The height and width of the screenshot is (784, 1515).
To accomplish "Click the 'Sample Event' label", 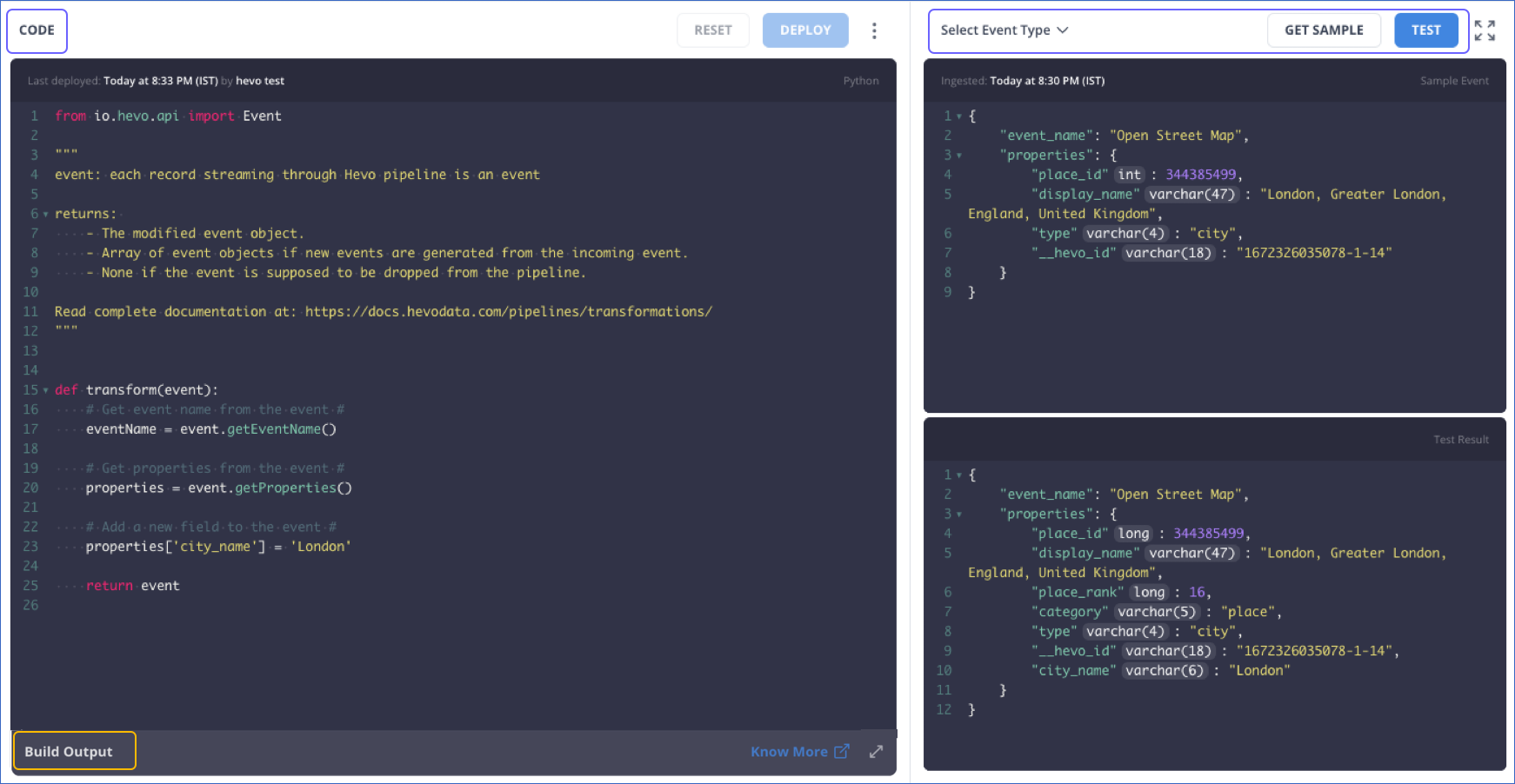I will 1454,81.
